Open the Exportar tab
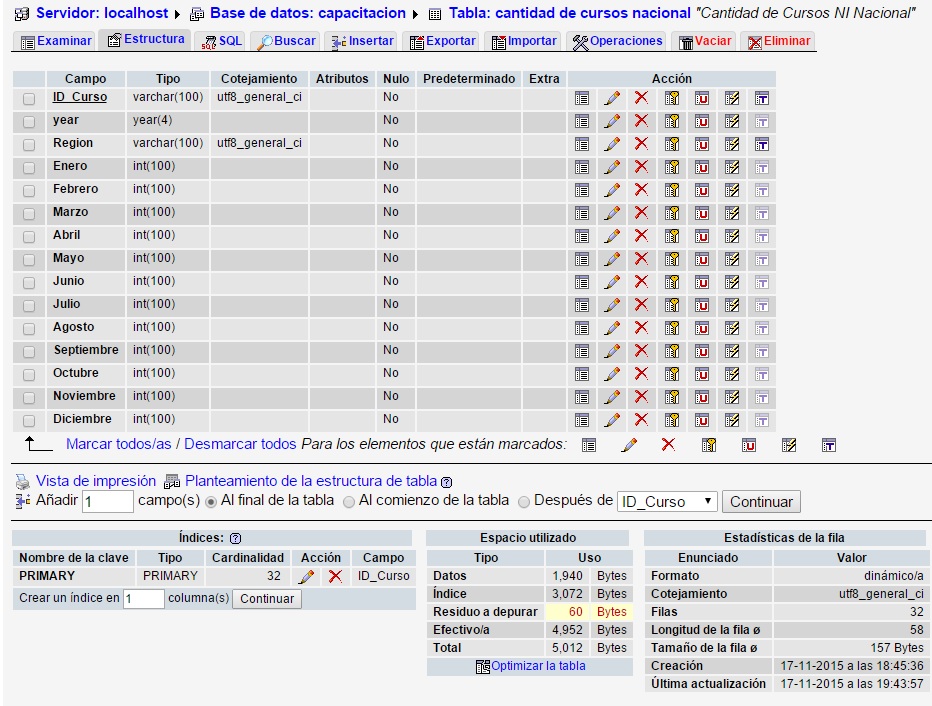Screen dimensions: 932x706 [x=443, y=41]
